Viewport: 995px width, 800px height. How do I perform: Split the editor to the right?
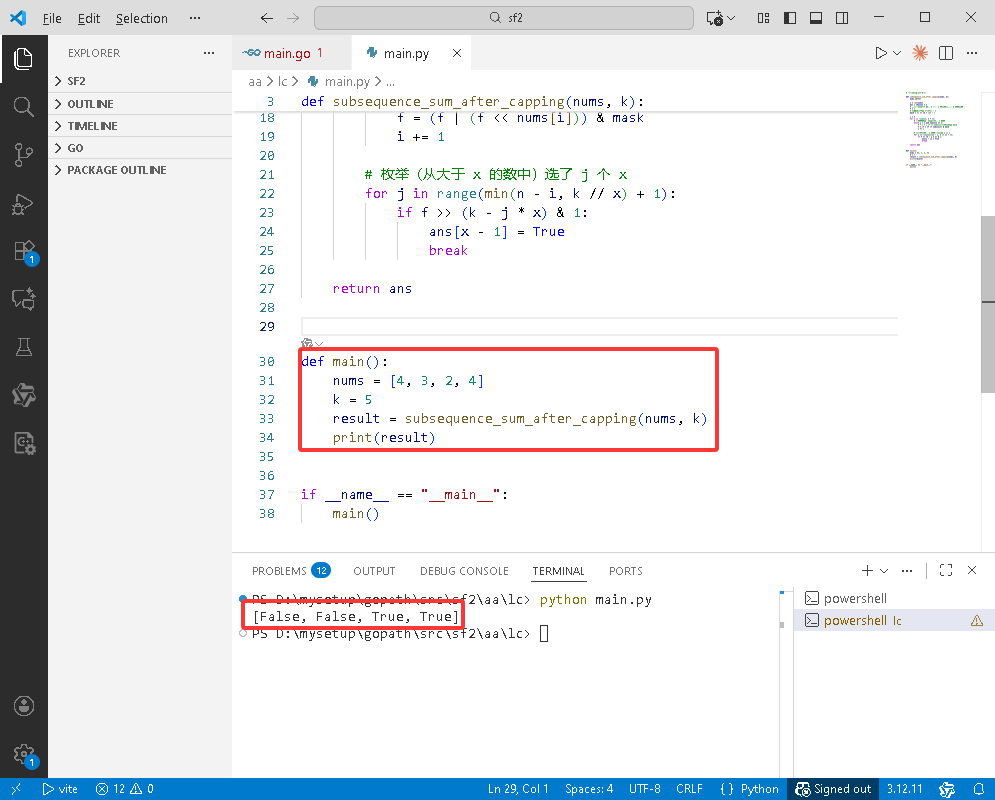click(946, 53)
